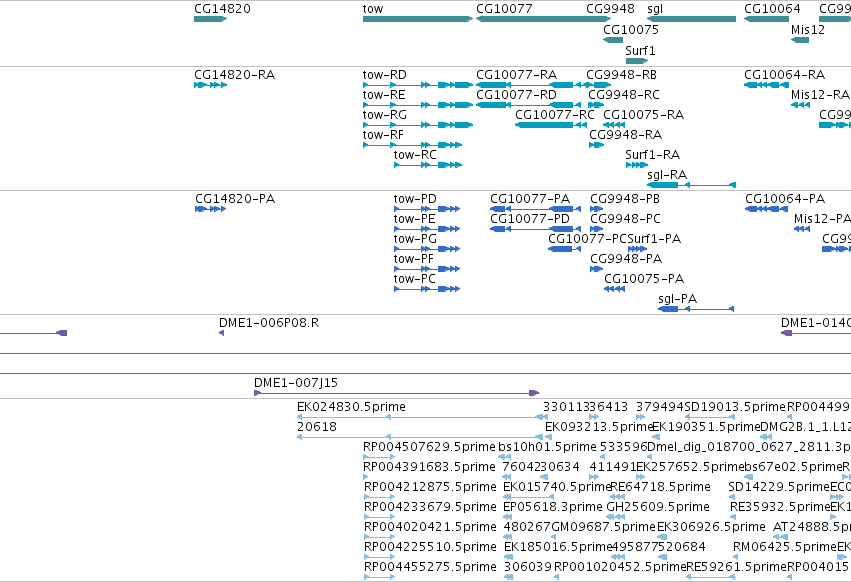Viewport: 851px width, 582px height.
Task: Click the tow-PD protein feature
Action: [427, 209]
